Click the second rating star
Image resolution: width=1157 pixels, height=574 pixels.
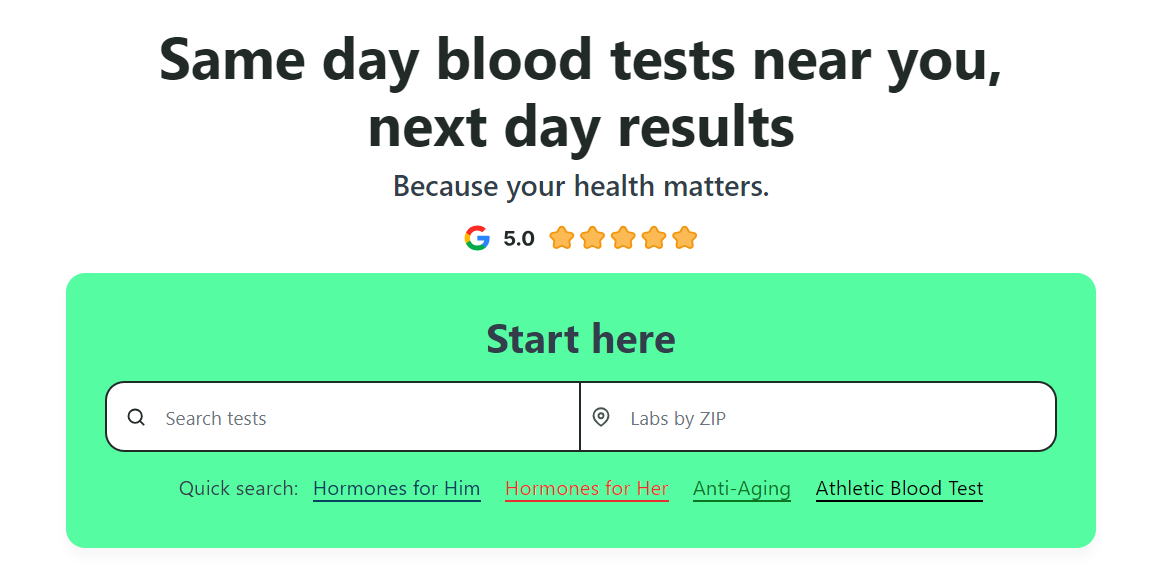click(x=592, y=238)
